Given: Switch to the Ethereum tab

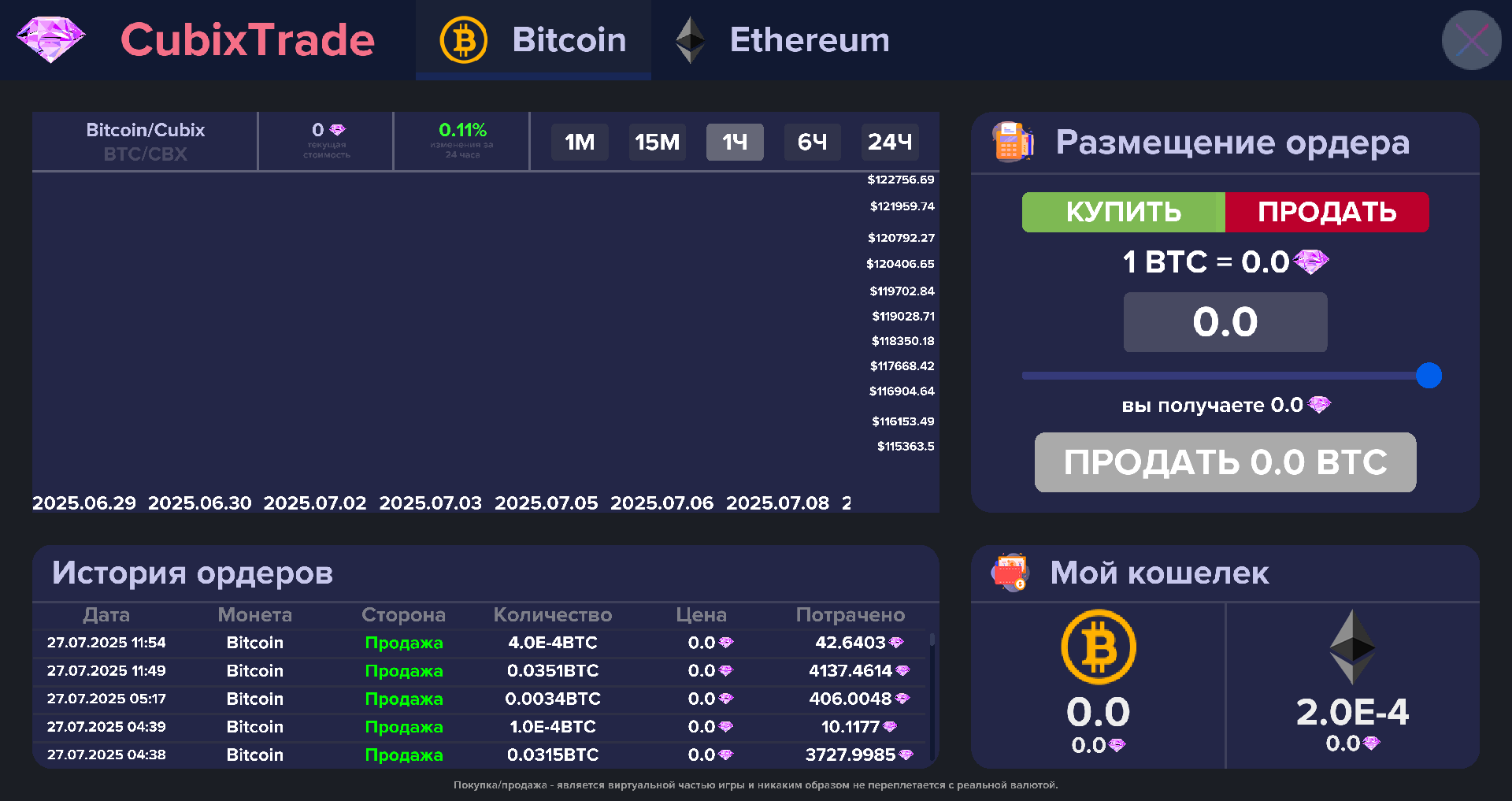Looking at the screenshot, I should (x=783, y=40).
